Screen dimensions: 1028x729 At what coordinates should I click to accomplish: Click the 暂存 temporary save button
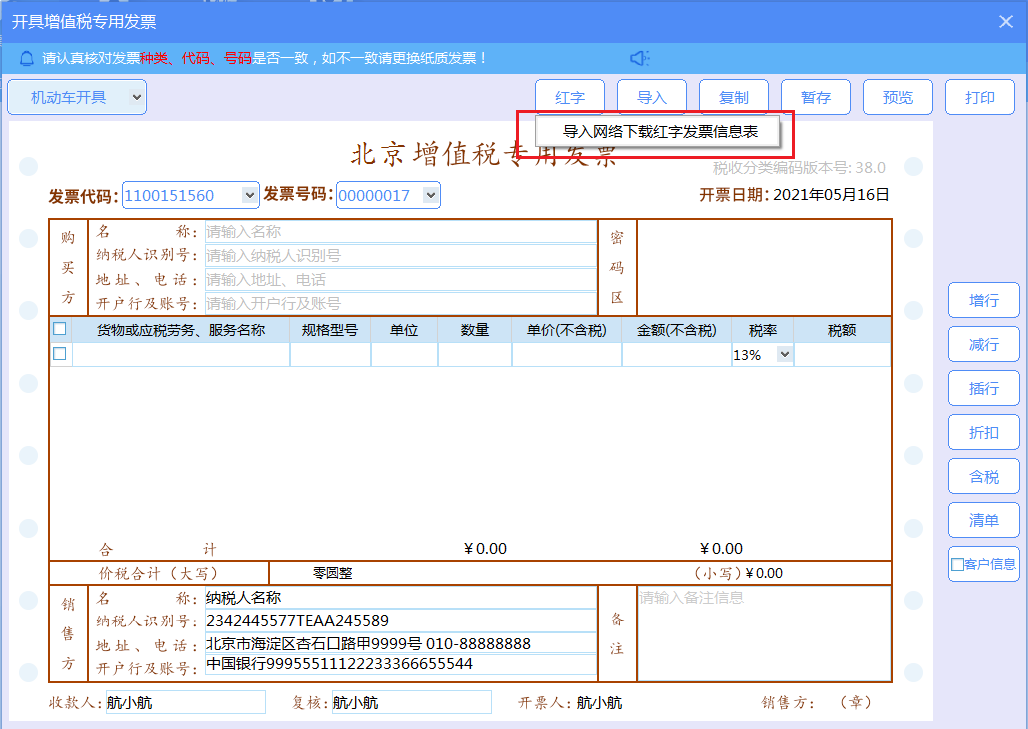816,97
